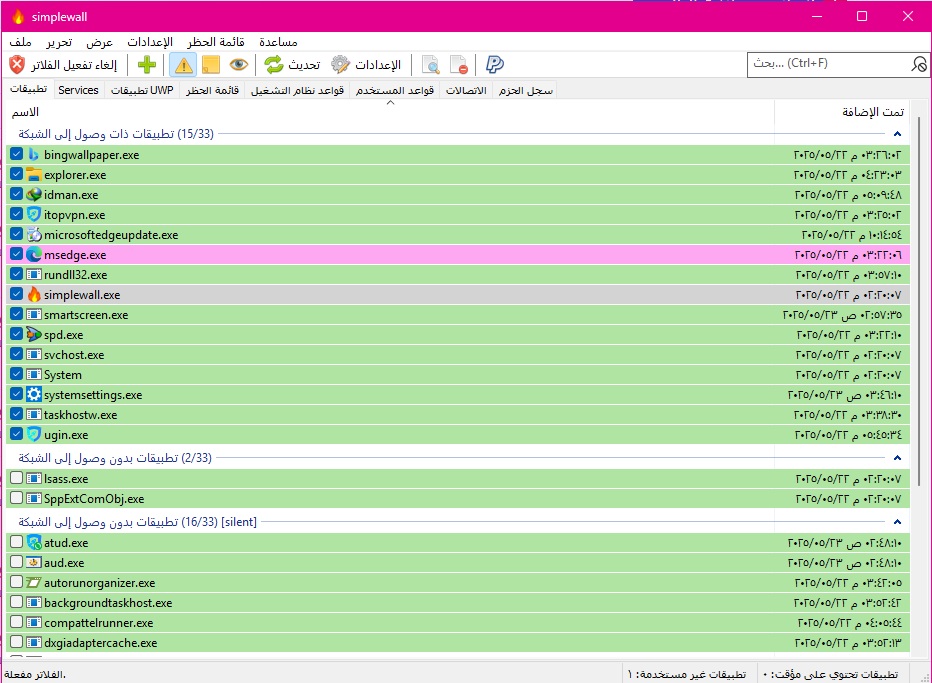Click the search magnifier icon in search box
Image resolution: width=932 pixels, height=683 pixels.
(918, 64)
